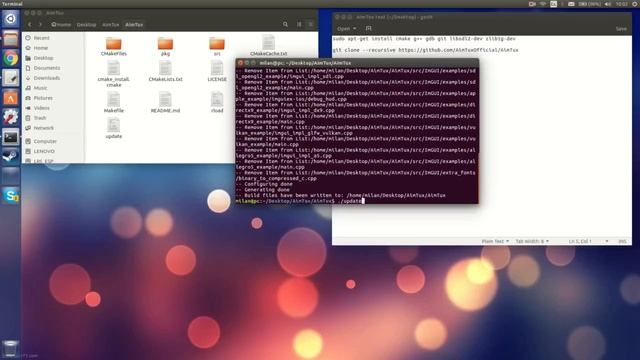The height and width of the screenshot is (360, 640).
Task: Click the Desktop breadcrumb in Files
Action: point(86,24)
